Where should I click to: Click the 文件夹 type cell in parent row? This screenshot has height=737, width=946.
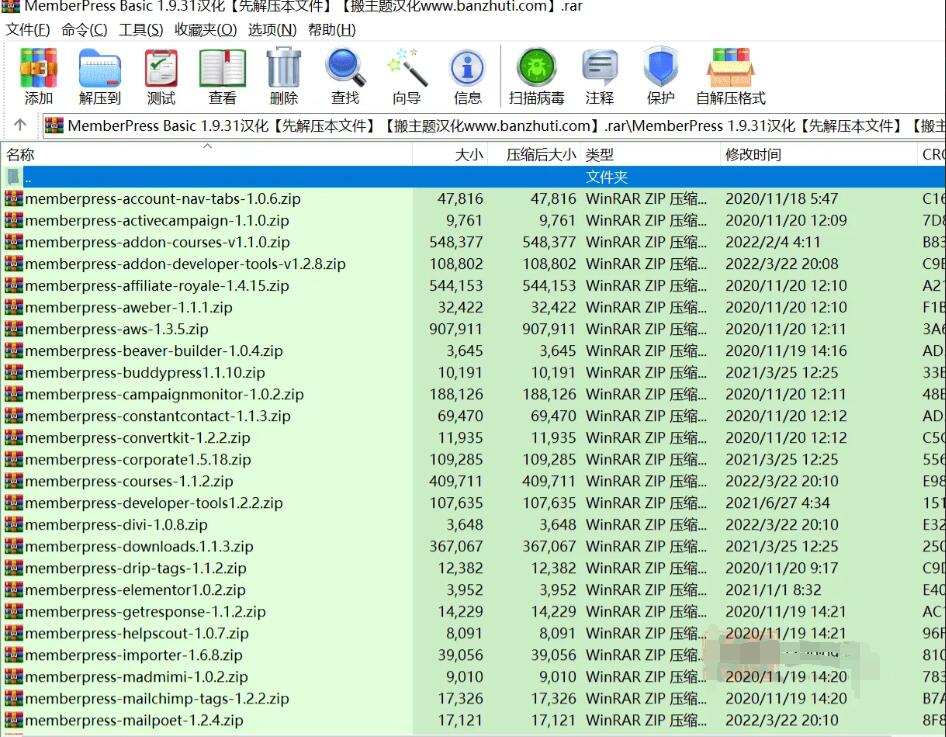pos(606,177)
